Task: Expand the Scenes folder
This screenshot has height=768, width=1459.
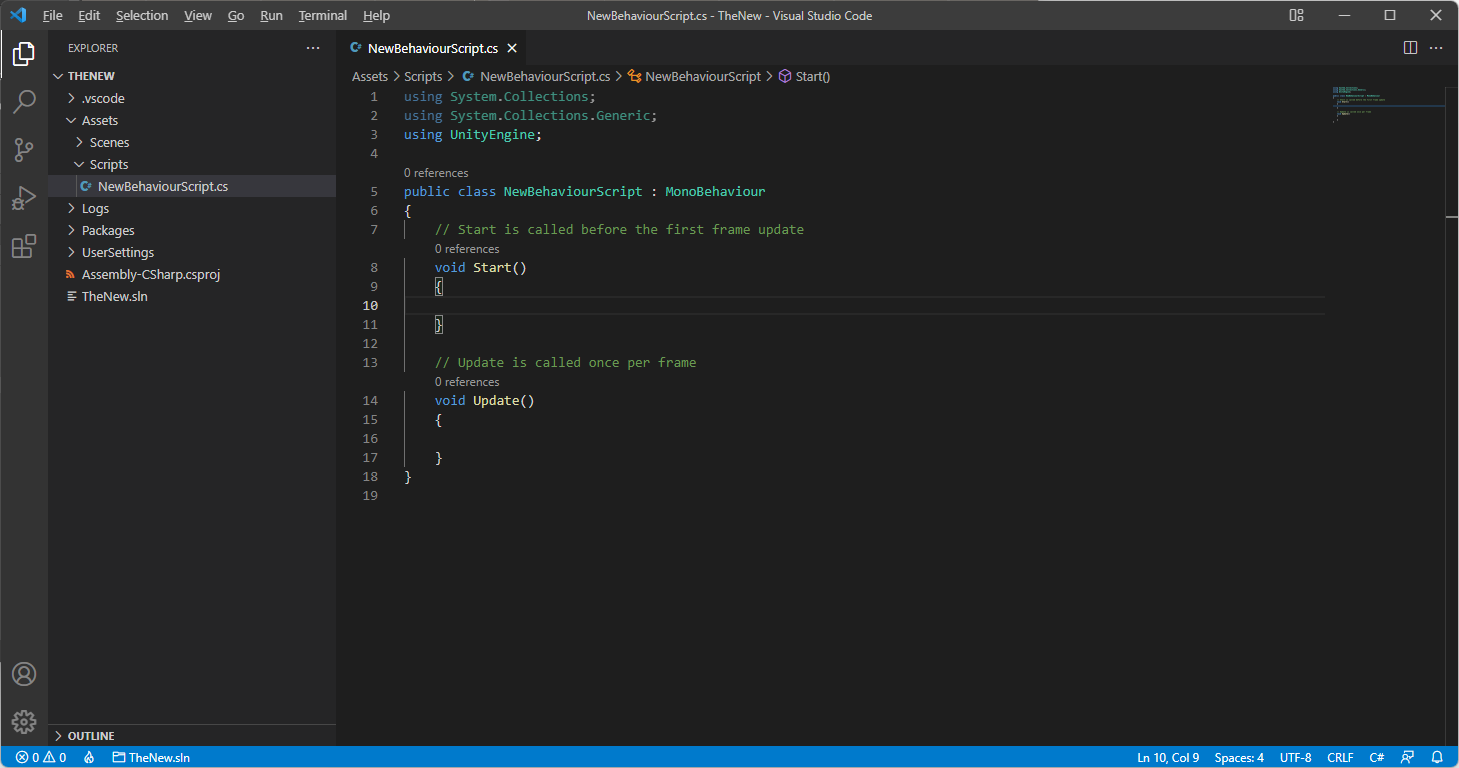Action: (x=79, y=142)
